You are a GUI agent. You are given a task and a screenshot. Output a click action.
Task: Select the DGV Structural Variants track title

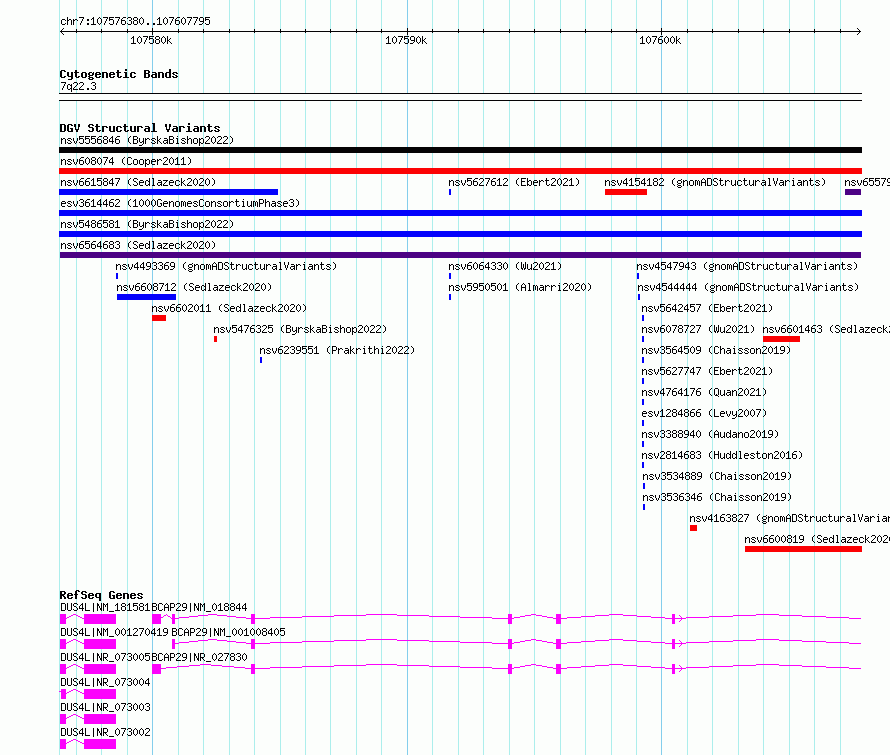[x=140, y=128]
